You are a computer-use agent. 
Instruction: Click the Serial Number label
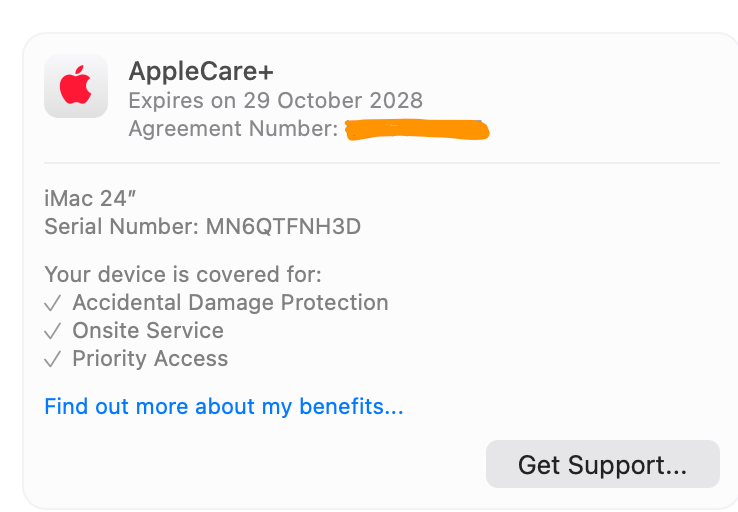click(121, 227)
